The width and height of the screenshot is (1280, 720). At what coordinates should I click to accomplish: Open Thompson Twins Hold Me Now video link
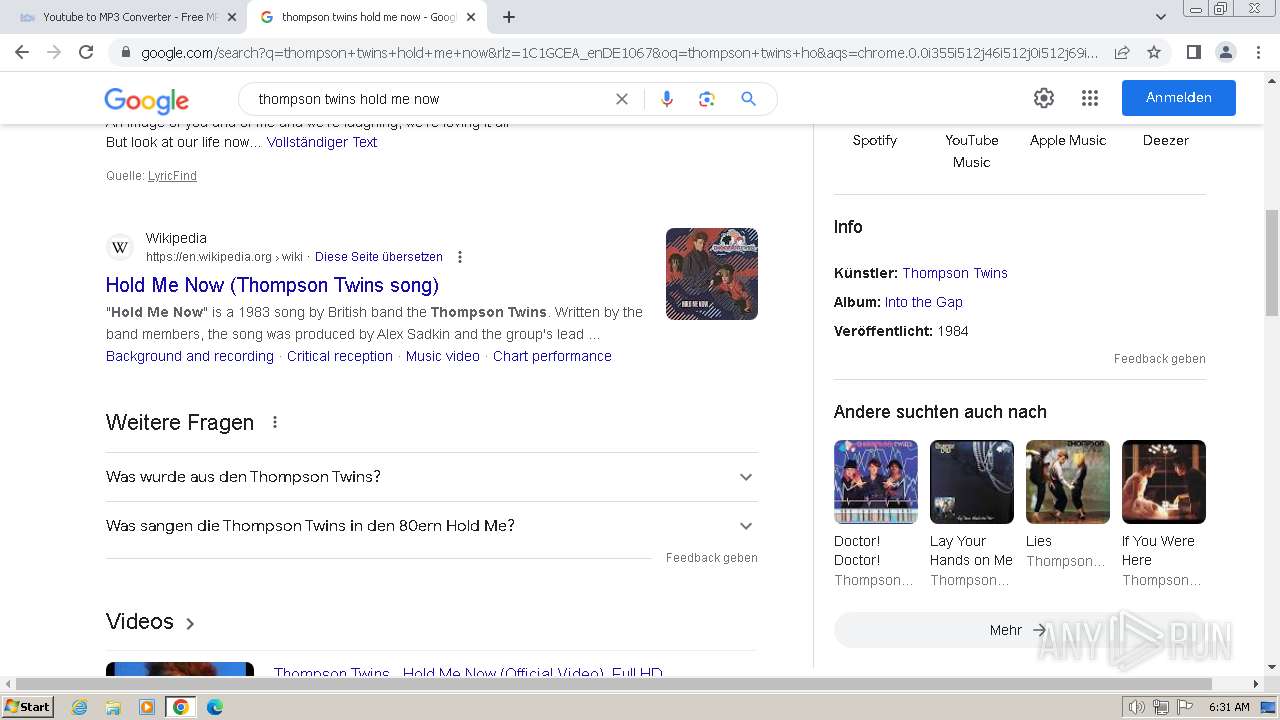point(468,673)
